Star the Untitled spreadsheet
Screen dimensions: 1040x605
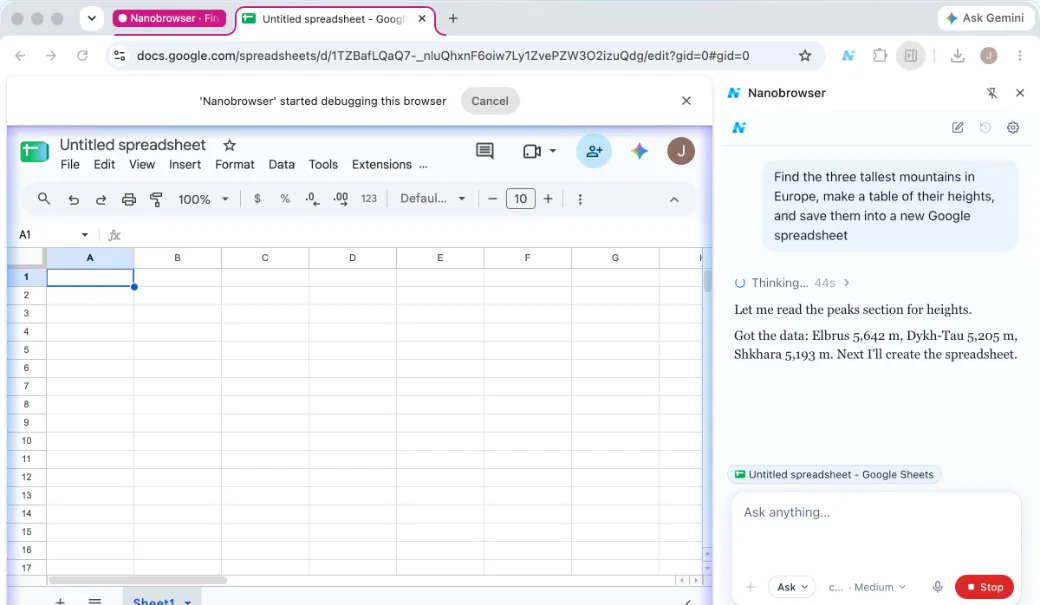[229, 145]
